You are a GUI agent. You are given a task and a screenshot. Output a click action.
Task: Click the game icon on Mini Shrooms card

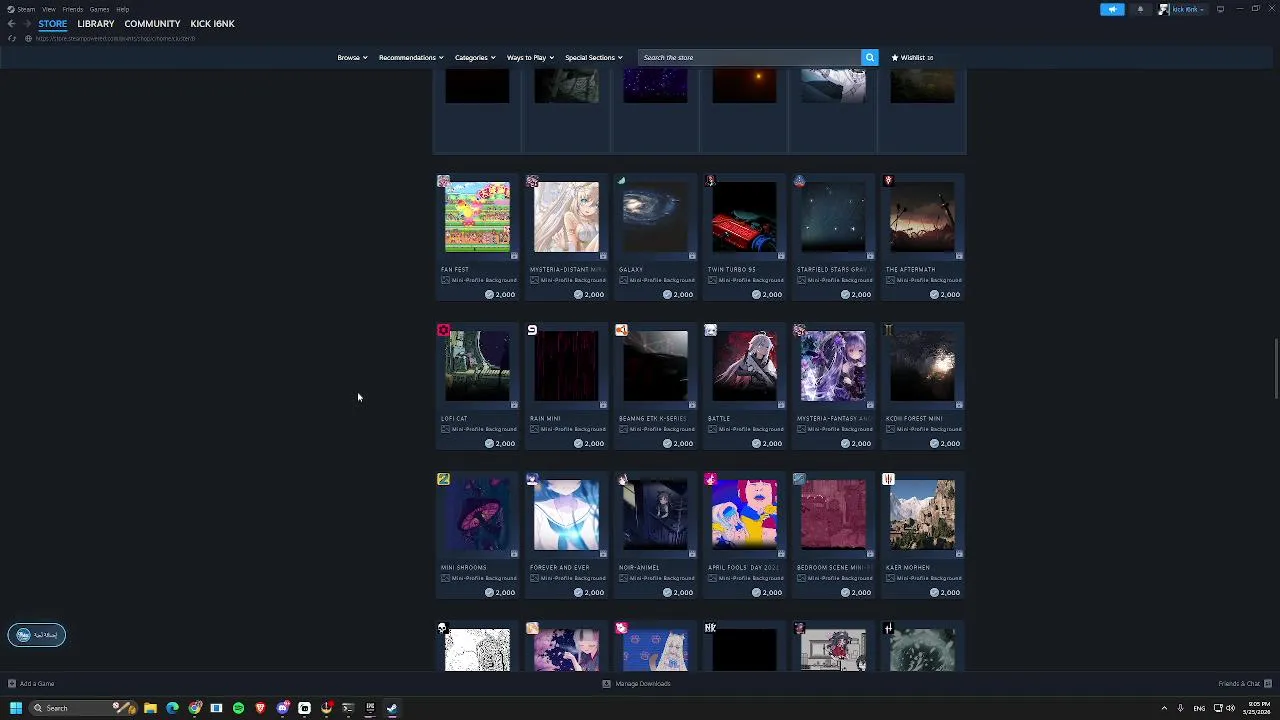[443, 479]
